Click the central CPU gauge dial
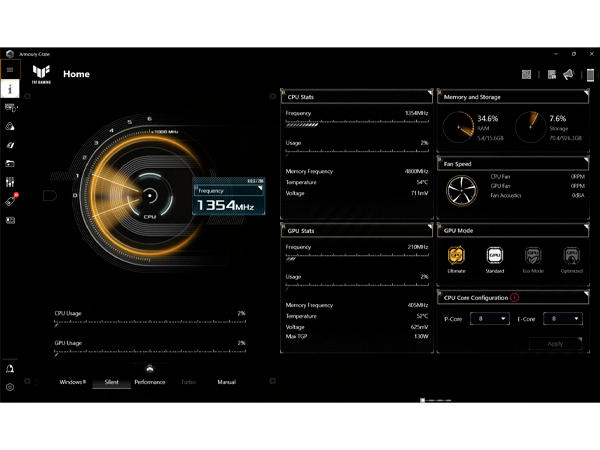This screenshot has height=450, width=600. [150, 196]
